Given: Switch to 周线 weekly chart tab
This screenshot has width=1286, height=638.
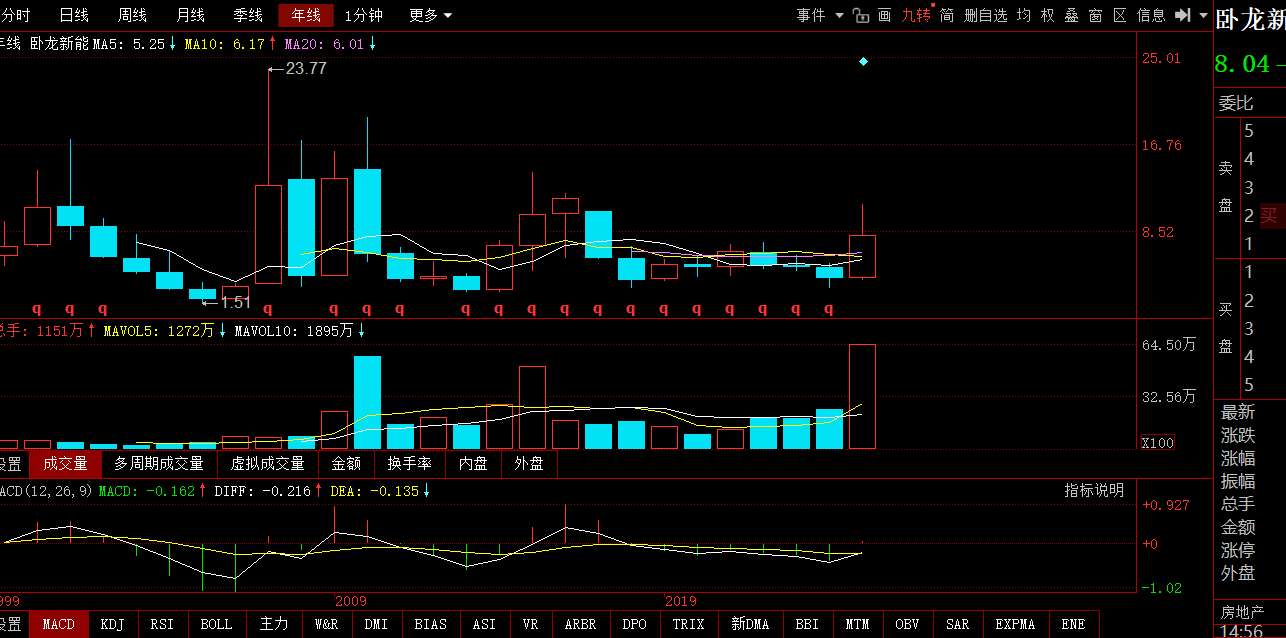Looking at the screenshot, I should tap(132, 15).
